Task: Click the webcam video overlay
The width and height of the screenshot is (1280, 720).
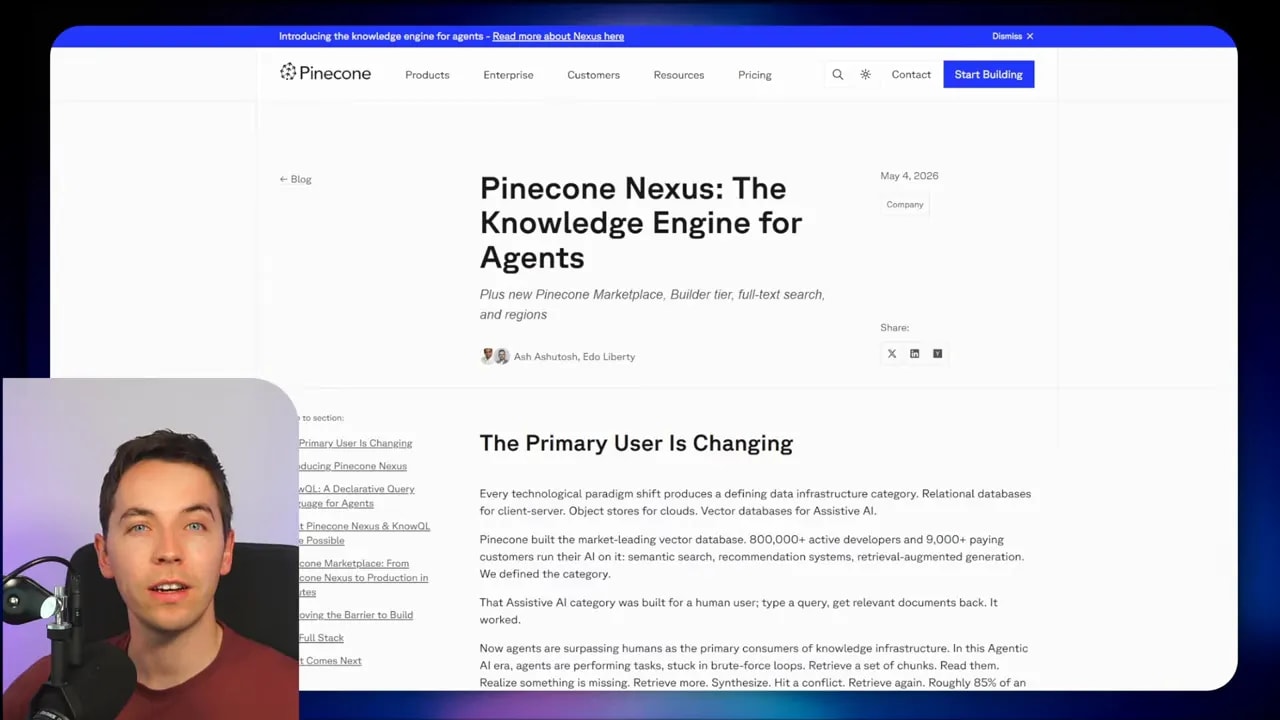Action: (149, 548)
